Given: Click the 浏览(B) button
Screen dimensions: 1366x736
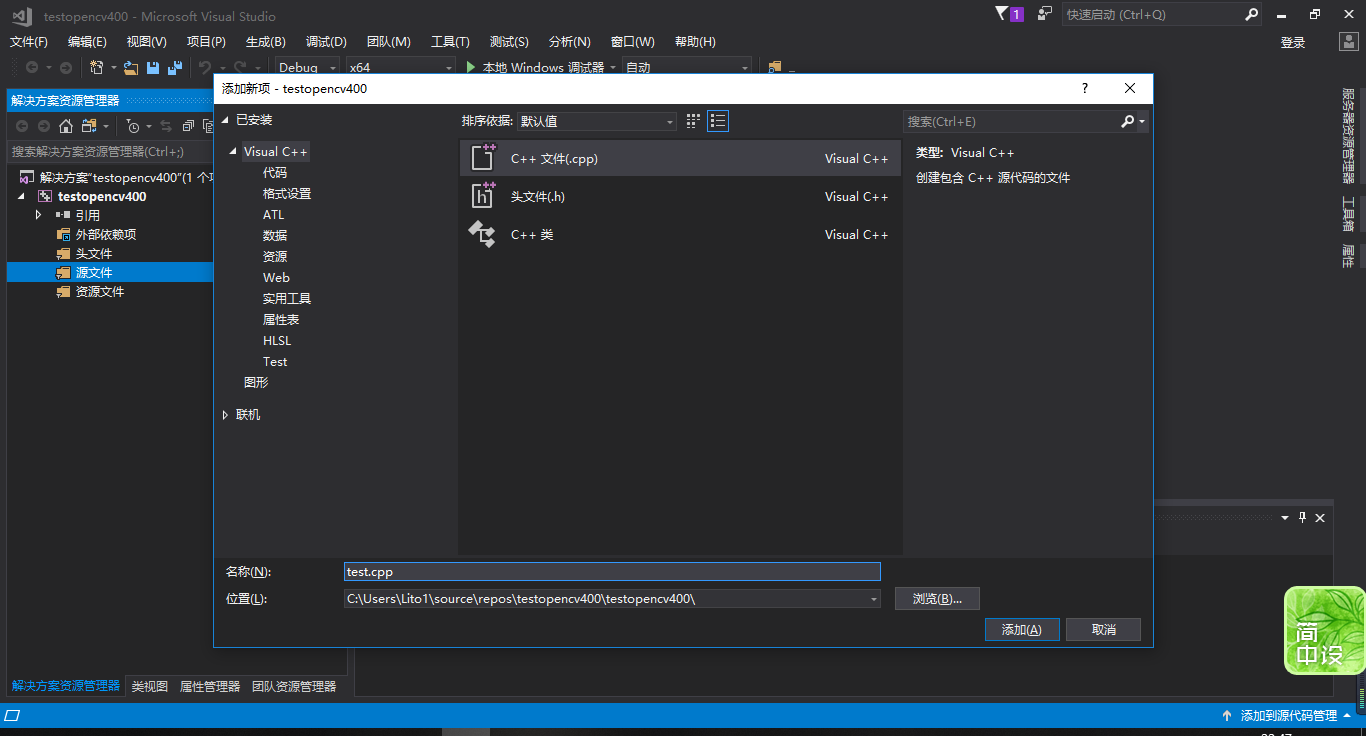Looking at the screenshot, I should pos(937,598).
